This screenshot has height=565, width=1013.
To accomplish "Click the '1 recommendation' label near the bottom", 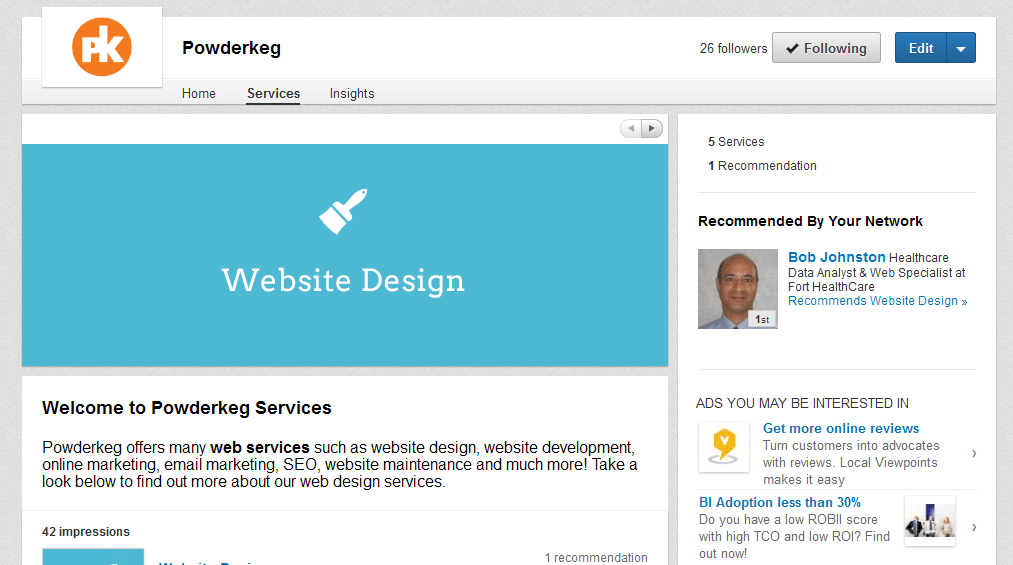I will (x=596, y=557).
